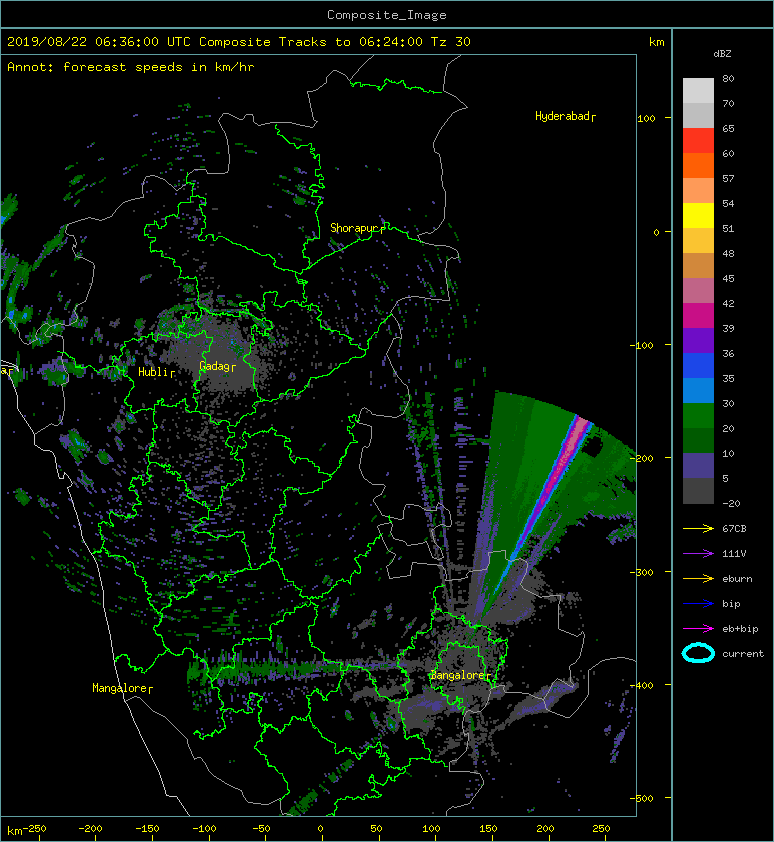The width and height of the screenshot is (774, 842).
Task: Click the 'bip' legend label
Action: click(732, 604)
